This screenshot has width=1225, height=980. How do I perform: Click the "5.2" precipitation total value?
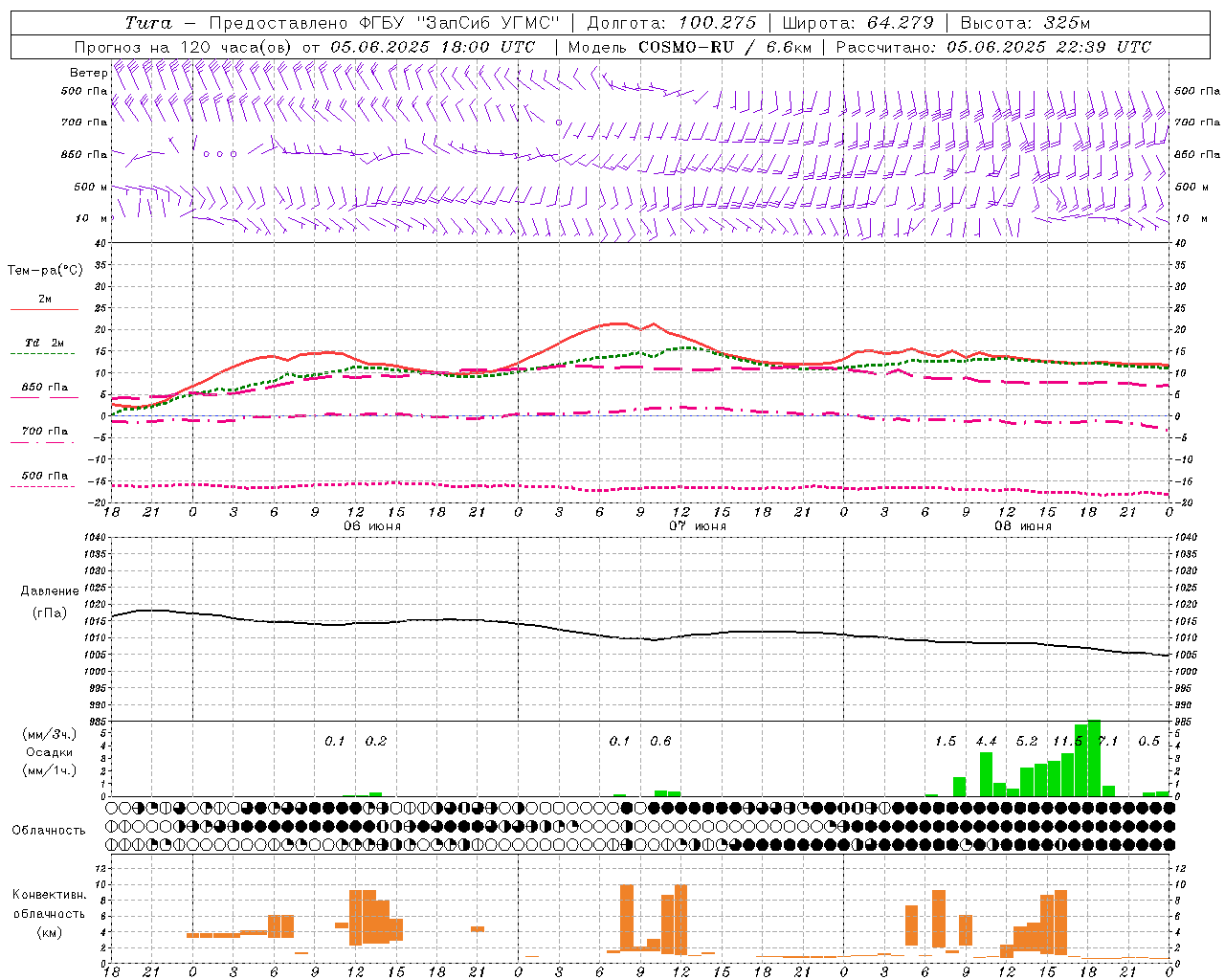[x=1027, y=742]
